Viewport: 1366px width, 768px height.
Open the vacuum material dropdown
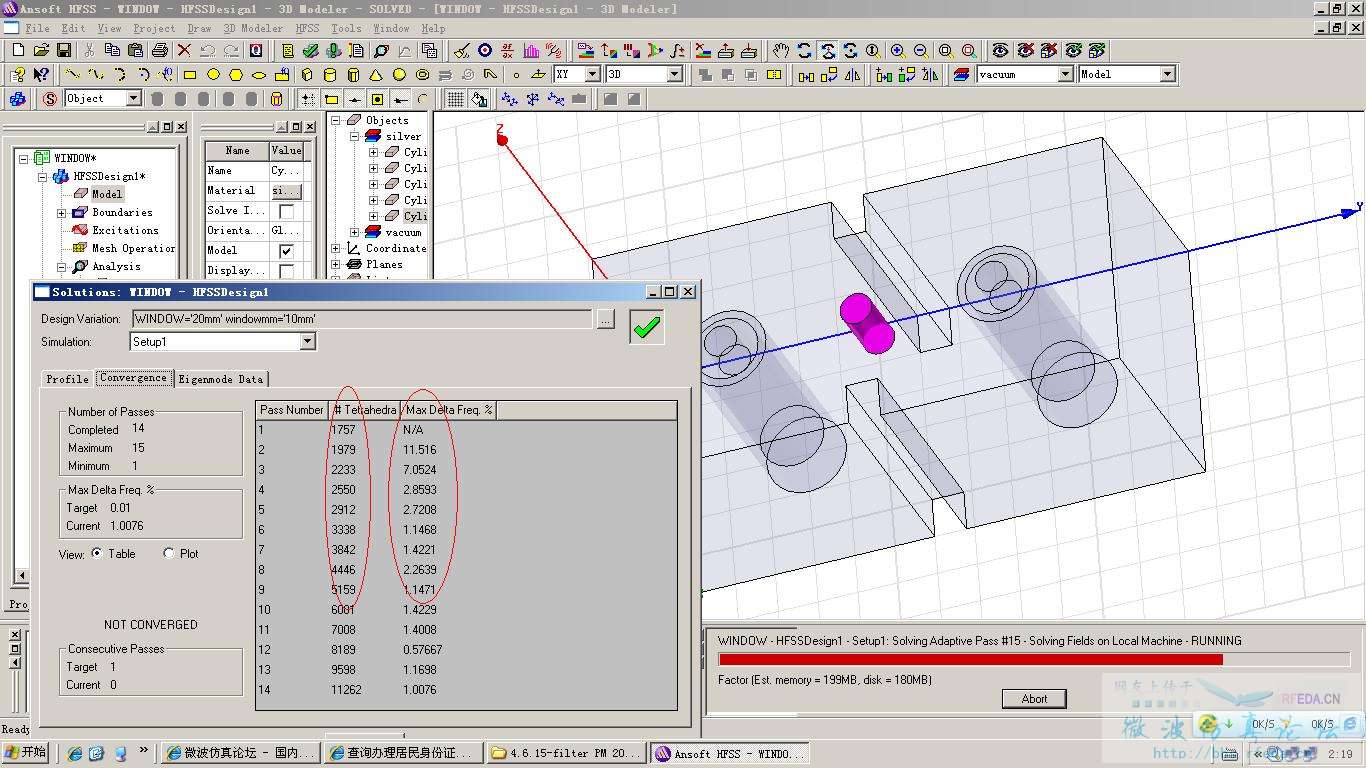[1065, 74]
